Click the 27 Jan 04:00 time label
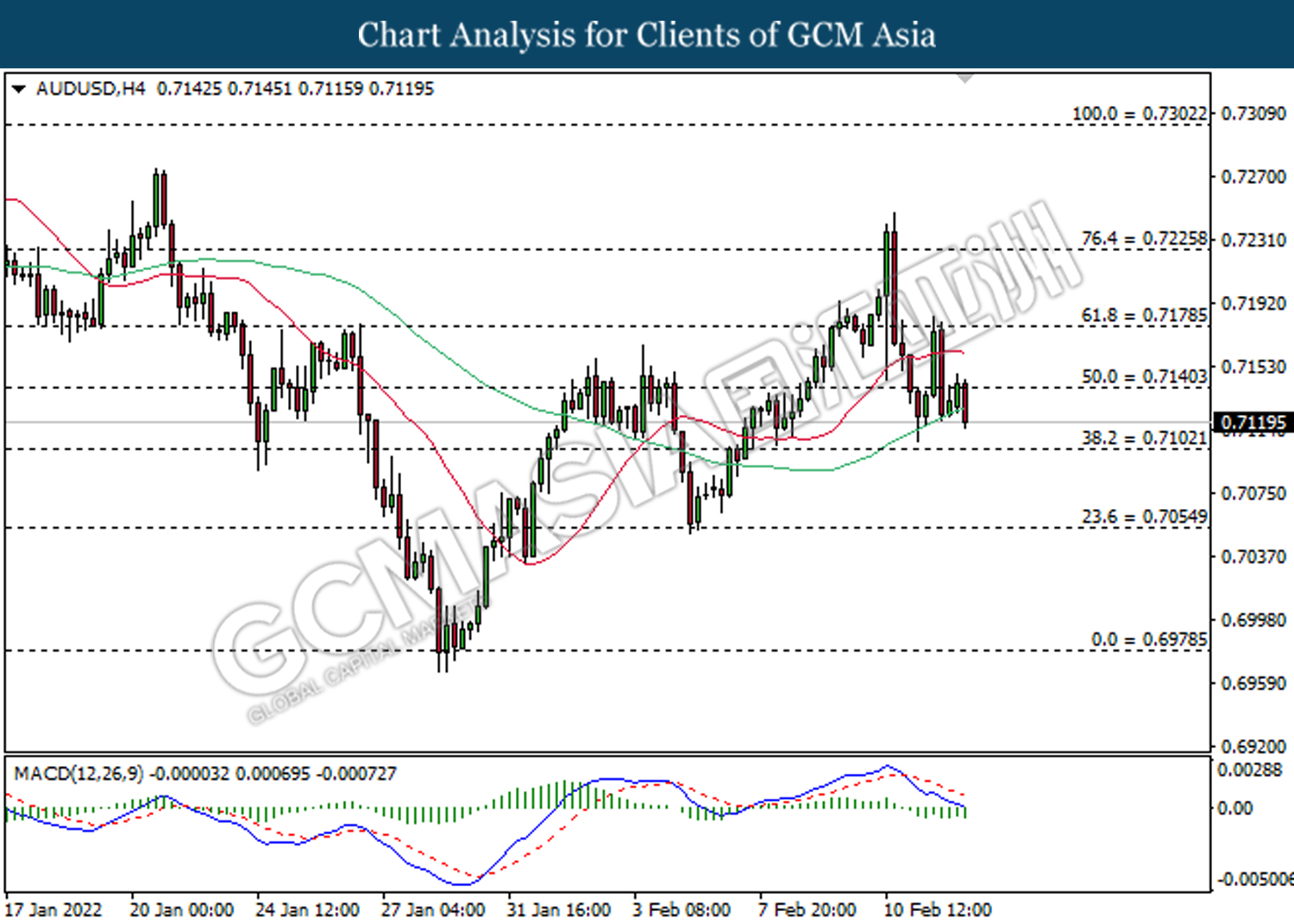 [x=433, y=910]
